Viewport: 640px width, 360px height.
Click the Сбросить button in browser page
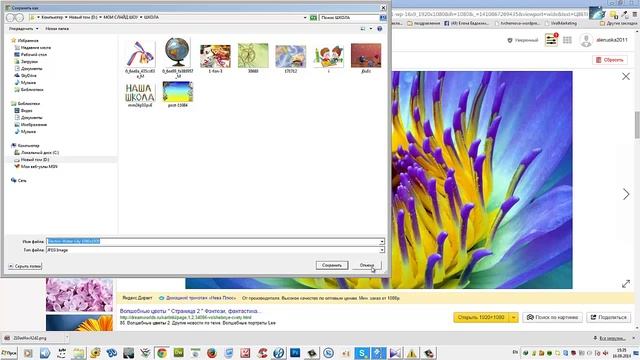(x=610, y=60)
